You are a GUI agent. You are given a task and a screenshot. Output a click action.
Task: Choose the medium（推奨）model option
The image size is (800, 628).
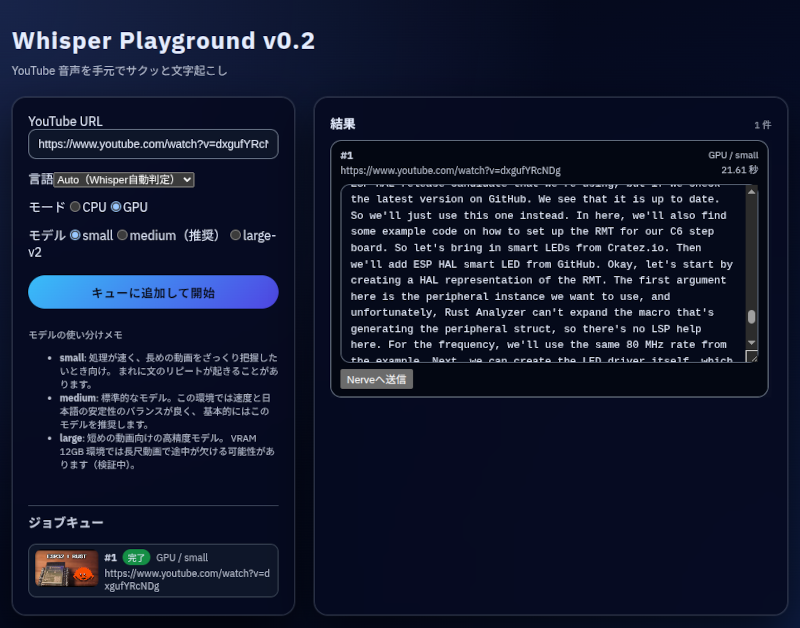pos(122,235)
